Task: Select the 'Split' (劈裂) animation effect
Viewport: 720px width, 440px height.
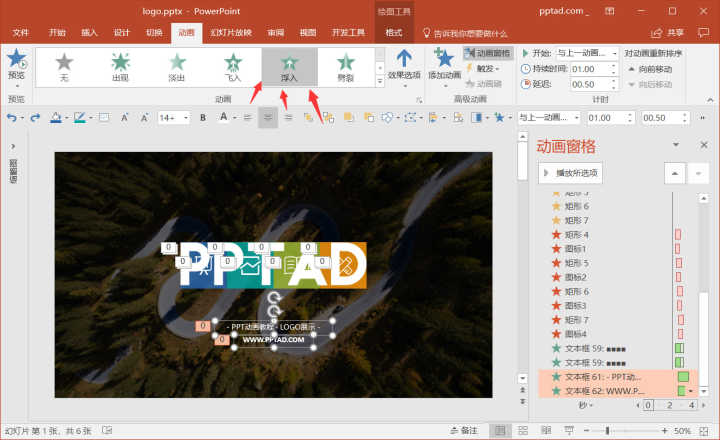Action: [x=346, y=68]
